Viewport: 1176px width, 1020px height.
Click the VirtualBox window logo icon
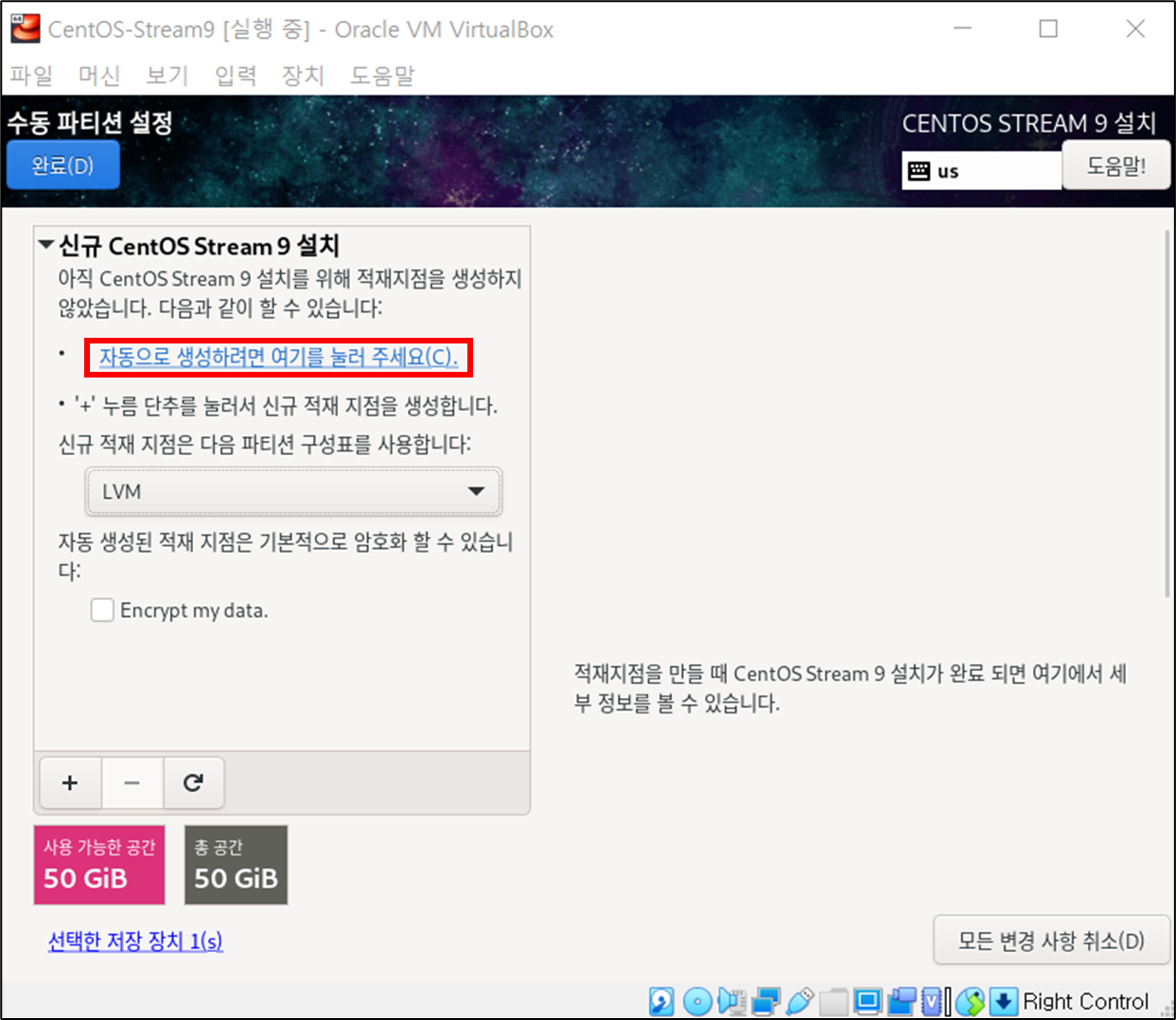(26, 28)
